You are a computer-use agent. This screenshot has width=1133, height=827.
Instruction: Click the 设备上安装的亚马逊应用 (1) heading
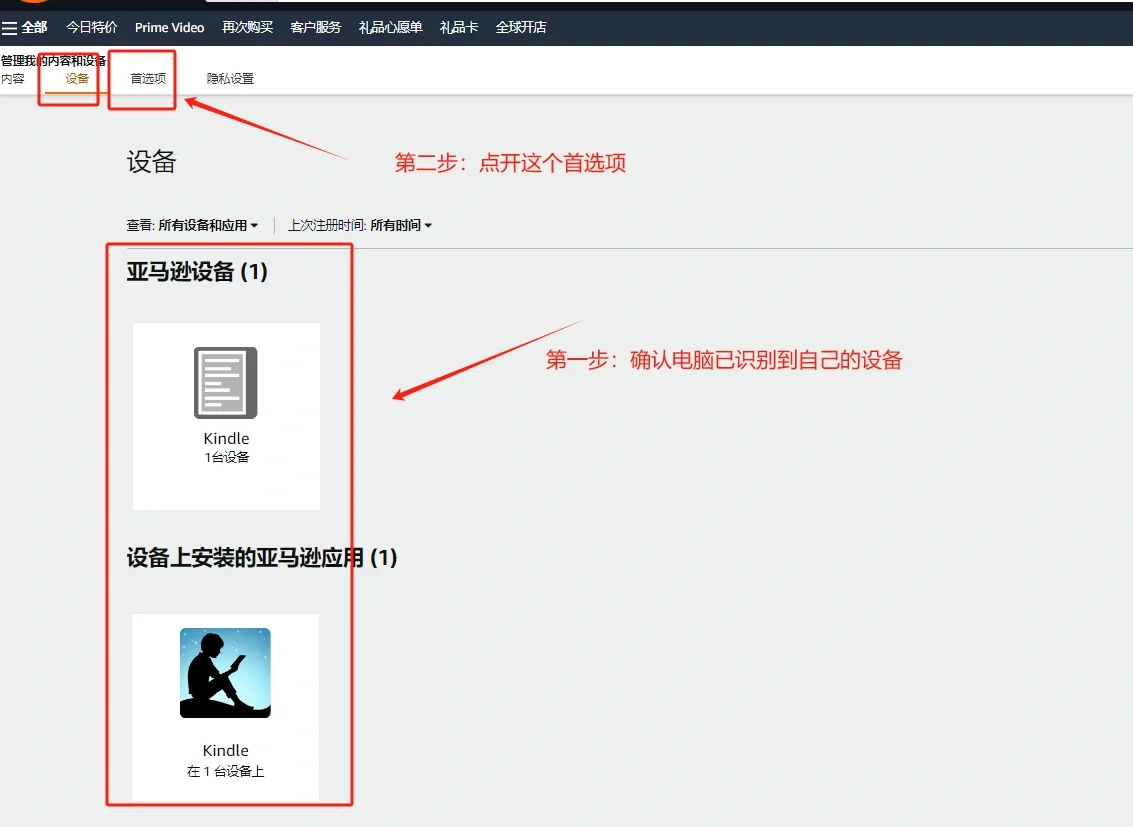click(x=262, y=558)
